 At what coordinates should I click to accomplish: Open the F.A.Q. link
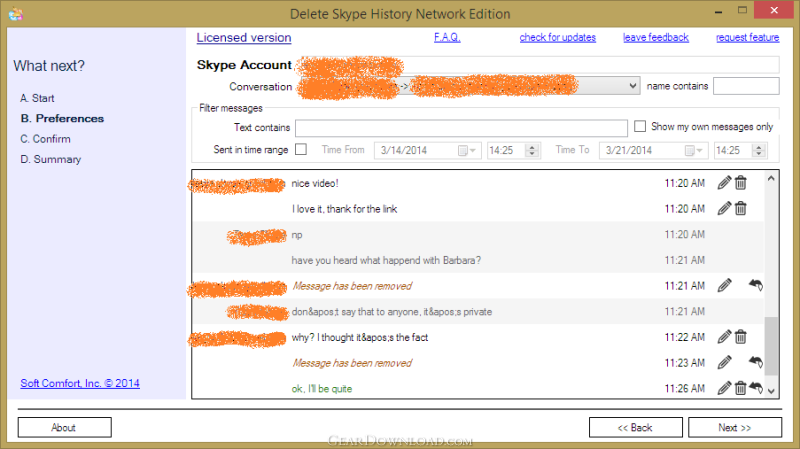(x=447, y=37)
